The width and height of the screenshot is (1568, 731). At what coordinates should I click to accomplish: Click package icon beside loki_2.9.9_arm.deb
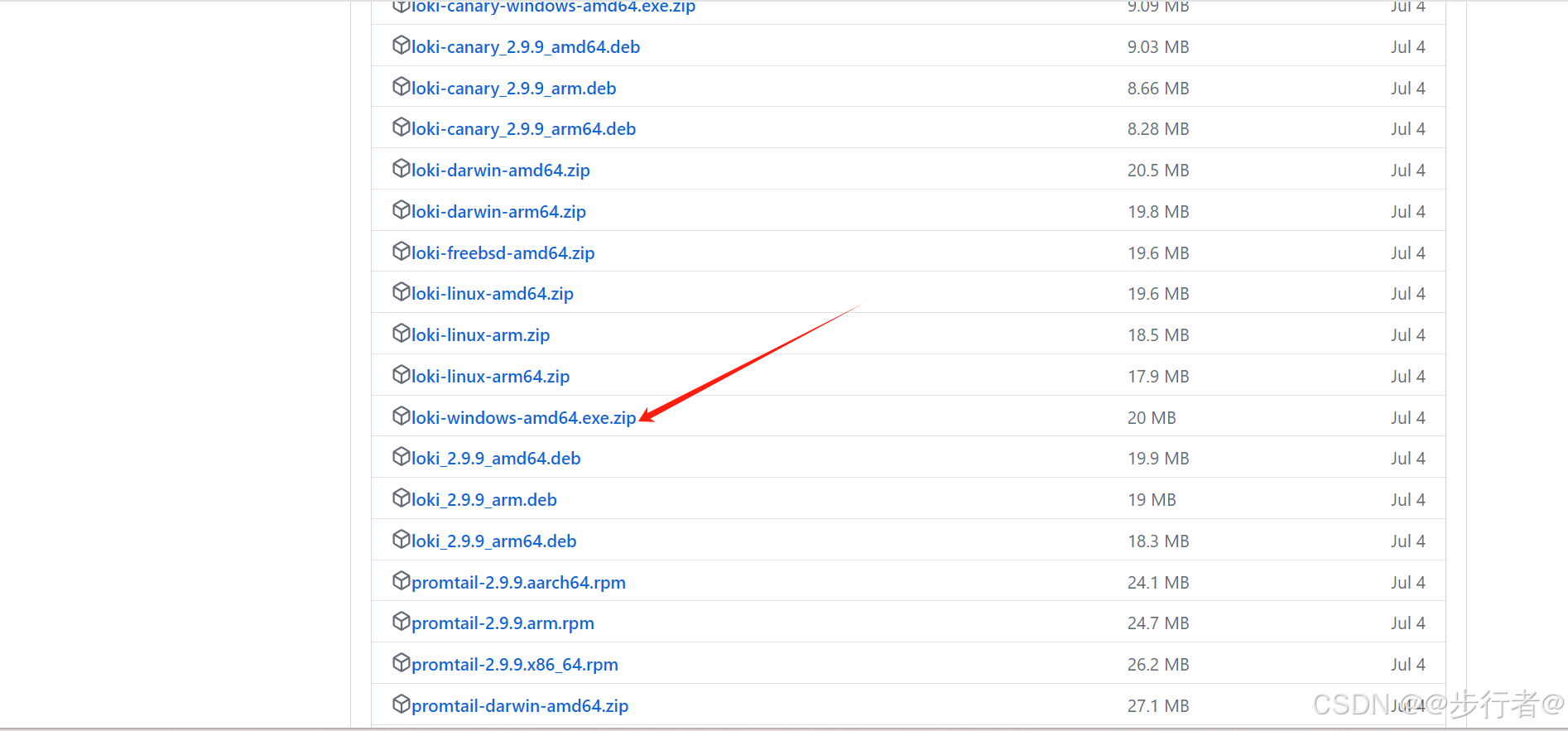pyautogui.click(x=402, y=498)
